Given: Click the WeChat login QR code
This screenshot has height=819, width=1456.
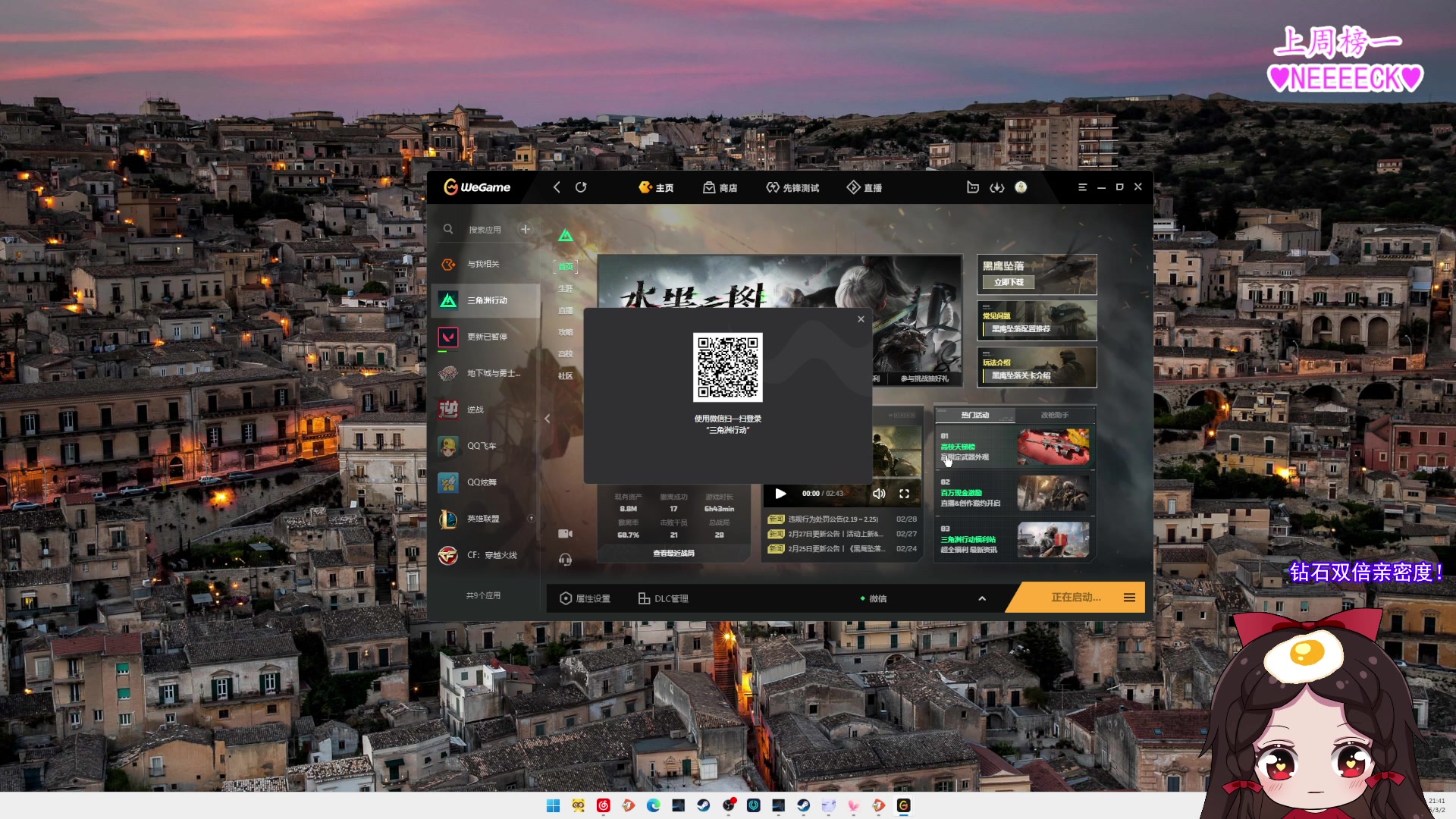Looking at the screenshot, I should (x=727, y=367).
